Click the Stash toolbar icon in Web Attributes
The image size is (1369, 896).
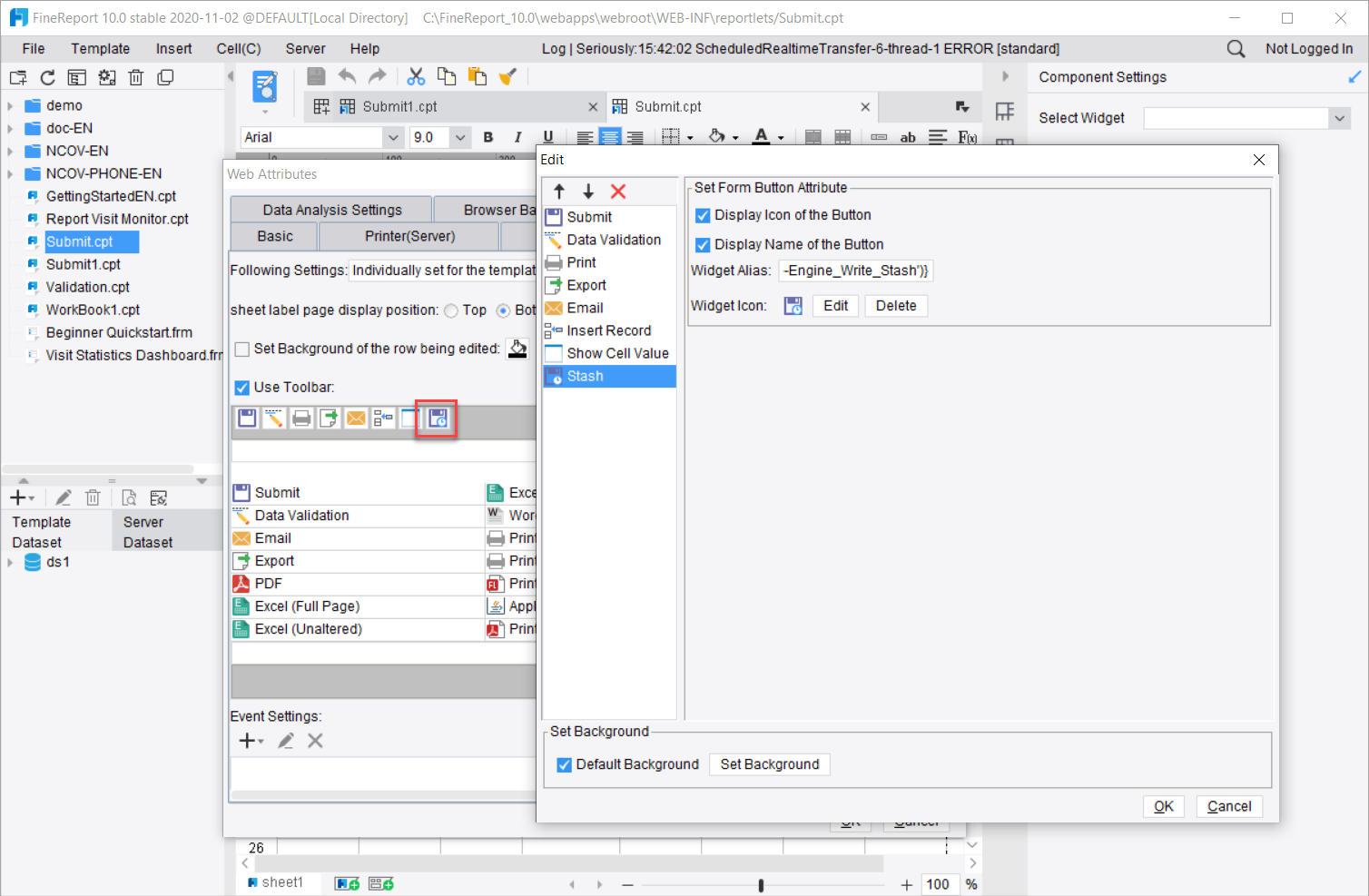pyautogui.click(x=438, y=418)
